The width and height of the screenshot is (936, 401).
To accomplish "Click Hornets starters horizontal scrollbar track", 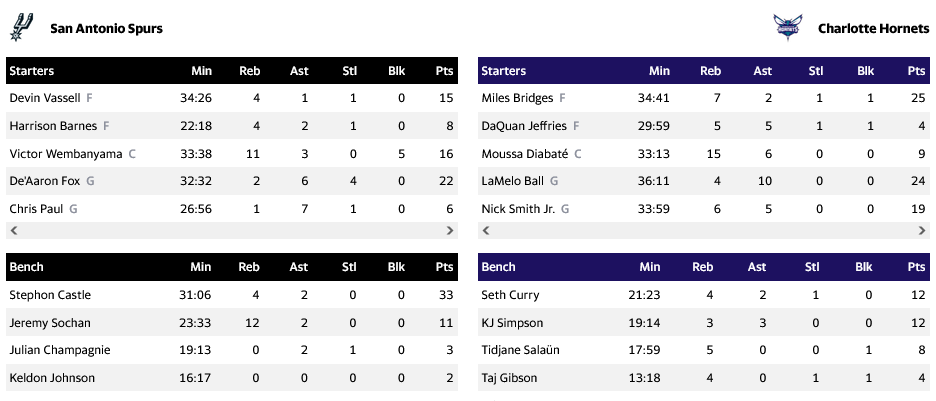I will click(x=704, y=230).
